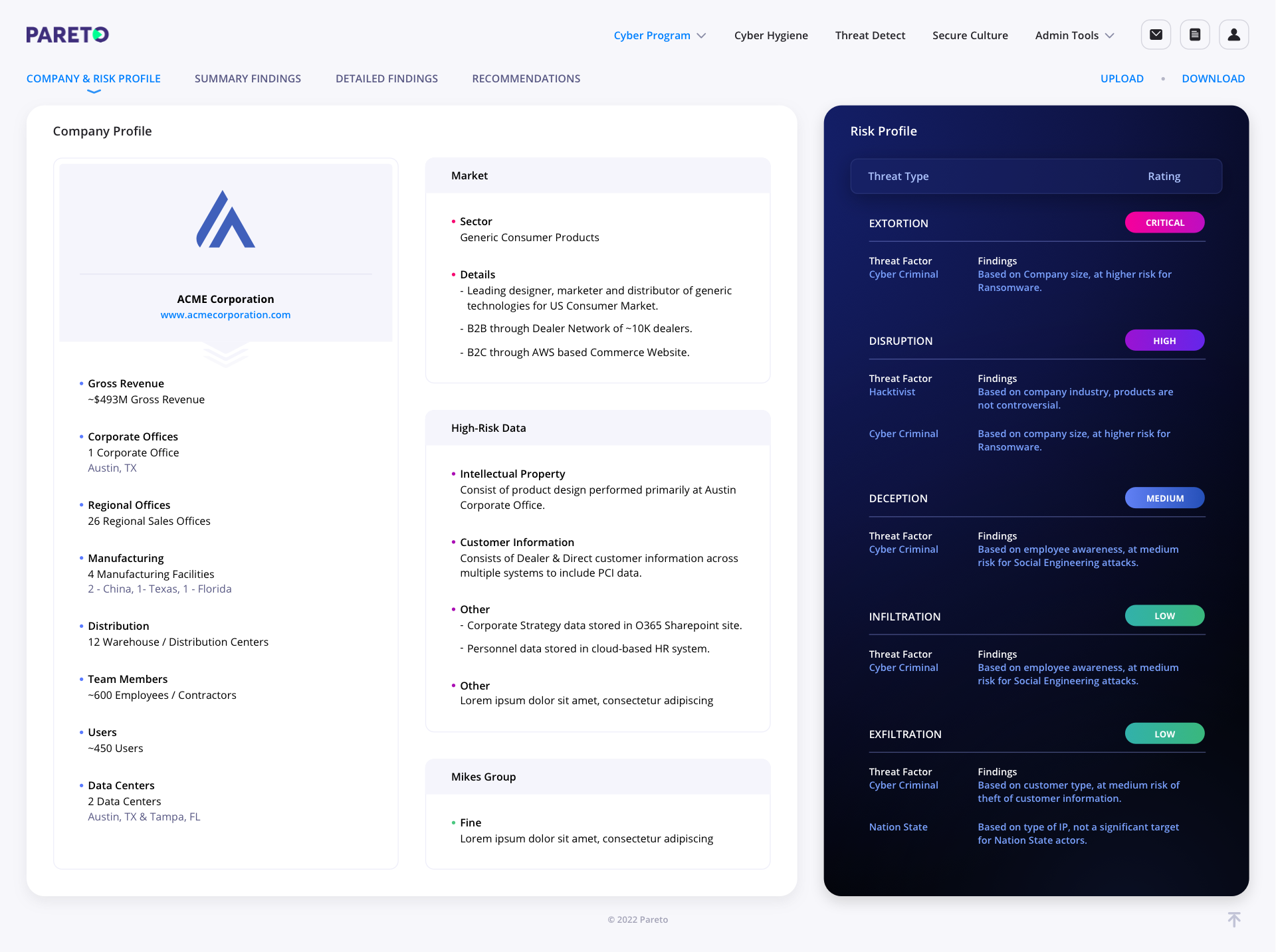Viewport: 1276px width, 952px height.
Task: Open the envelope messages icon
Action: coord(1156,35)
